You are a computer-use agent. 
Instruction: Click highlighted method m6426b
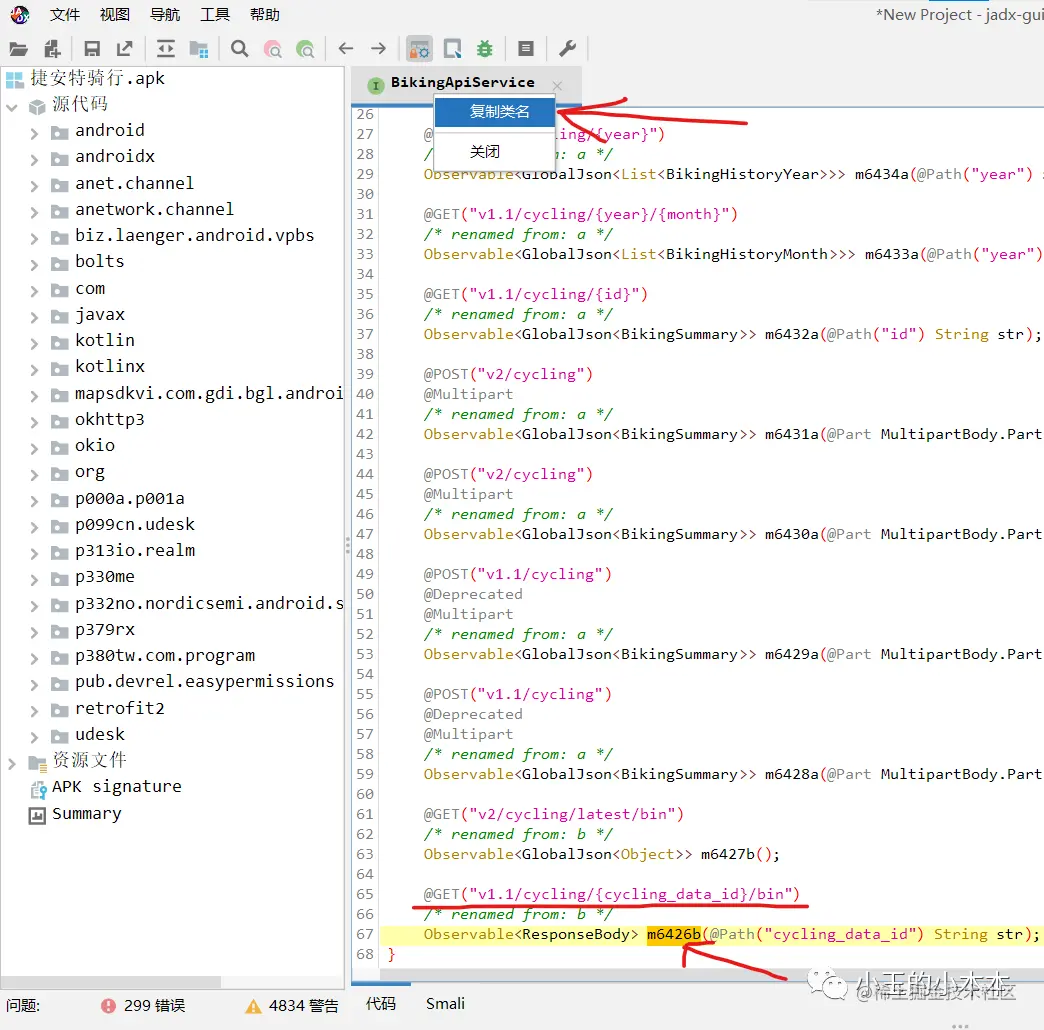point(673,934)
